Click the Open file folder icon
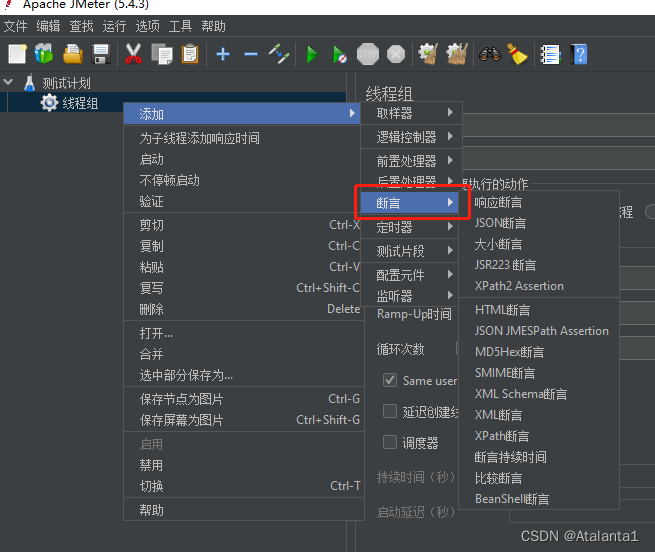Image resolution: width=655 pixels, height=552 pixels. click(73, 54)
